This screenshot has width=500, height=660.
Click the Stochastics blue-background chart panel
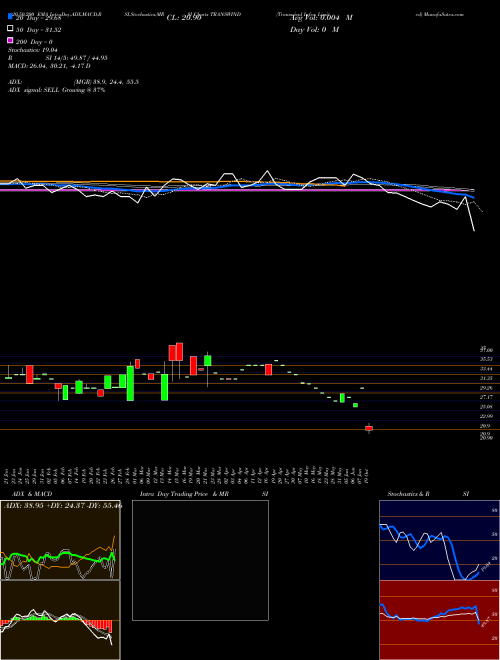pos(439,540)
